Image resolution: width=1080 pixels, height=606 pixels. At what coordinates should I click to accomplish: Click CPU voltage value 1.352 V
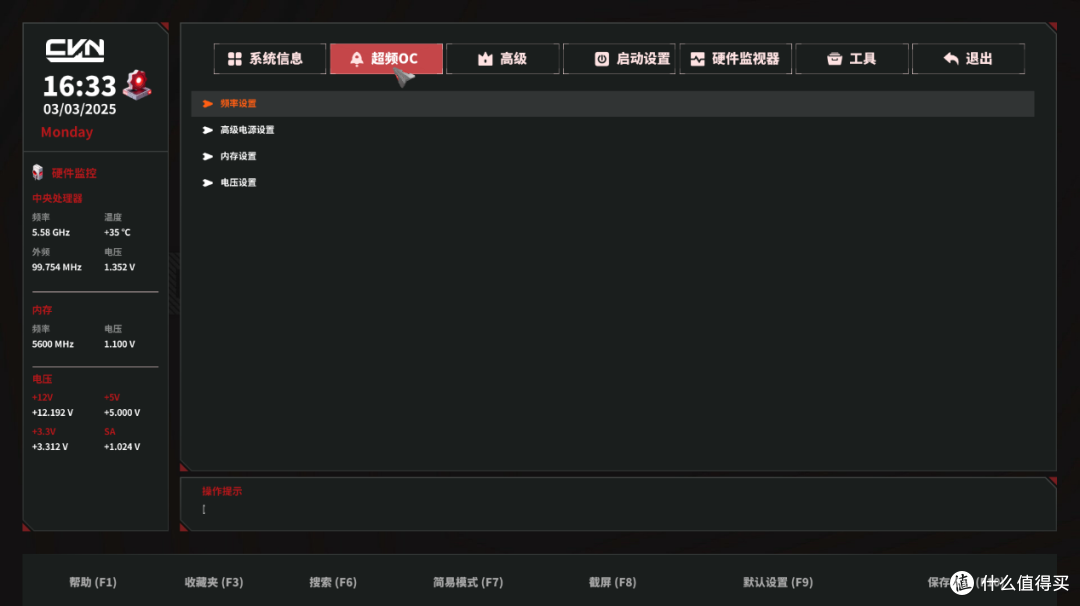(x=119, y=267)
